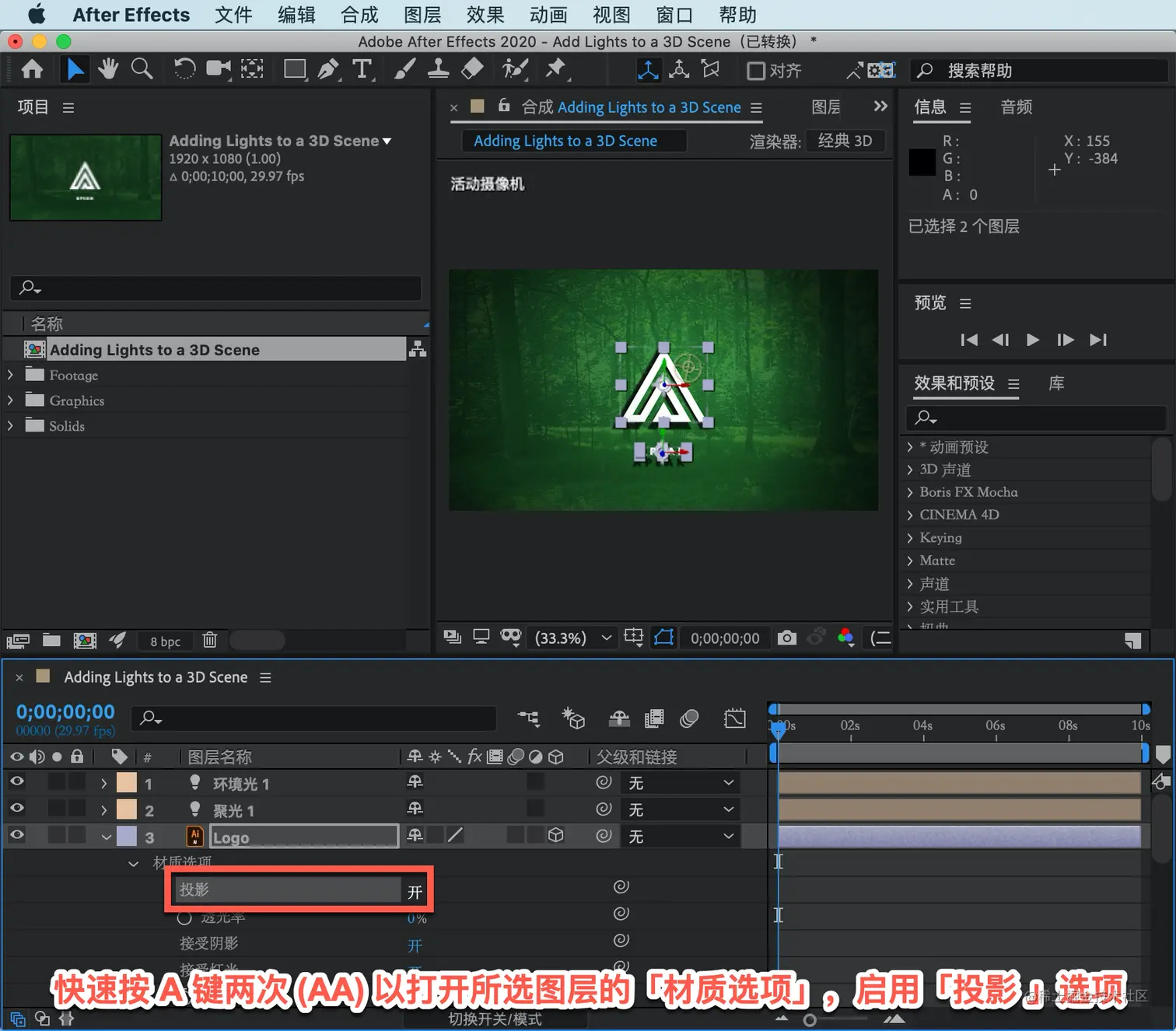Image resolution: width=1176 pixels, height=1031 pixels.
Task: Click the 经典 3D renderer button
Action: 845,141
